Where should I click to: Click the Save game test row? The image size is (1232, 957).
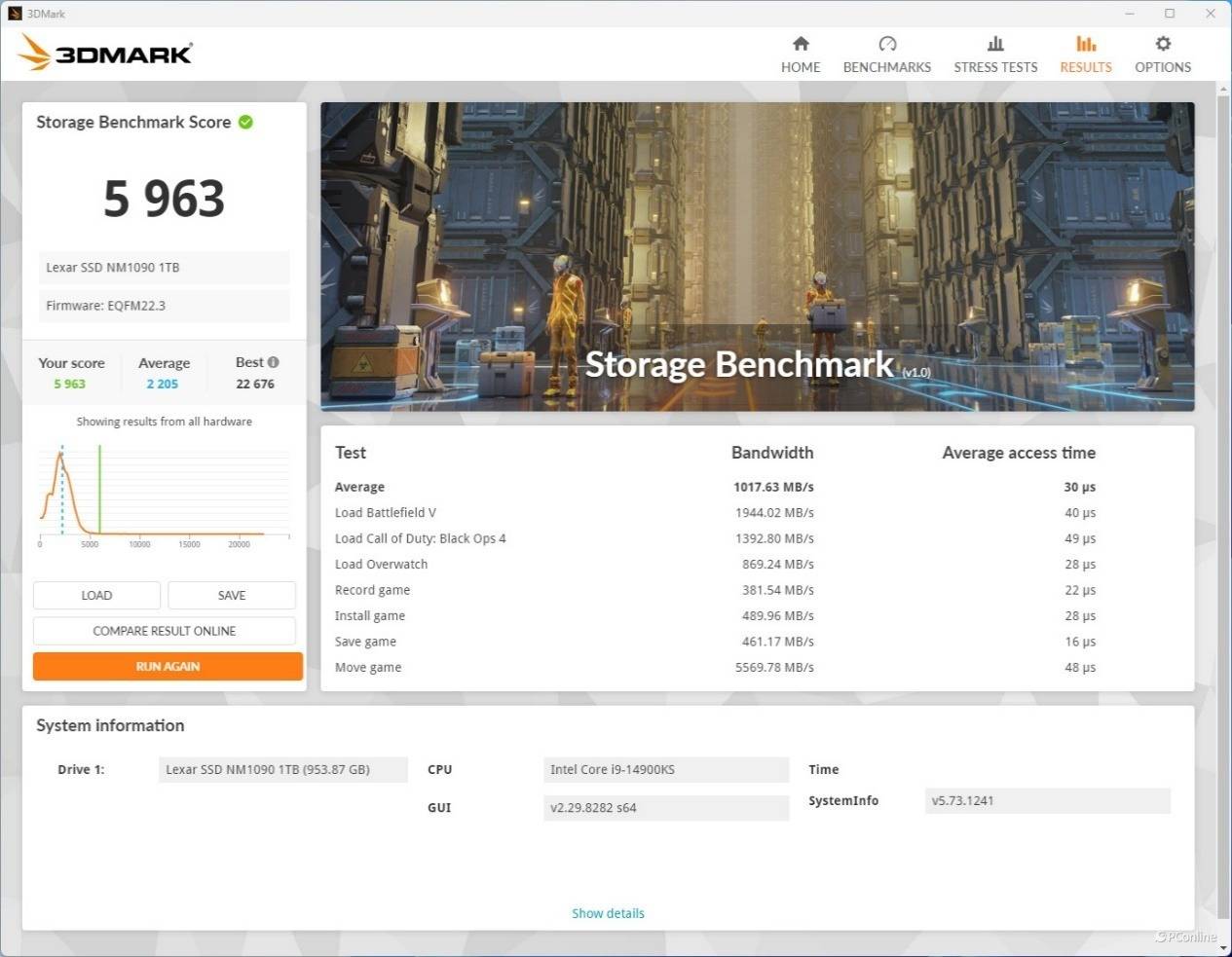tap(716, 642)
